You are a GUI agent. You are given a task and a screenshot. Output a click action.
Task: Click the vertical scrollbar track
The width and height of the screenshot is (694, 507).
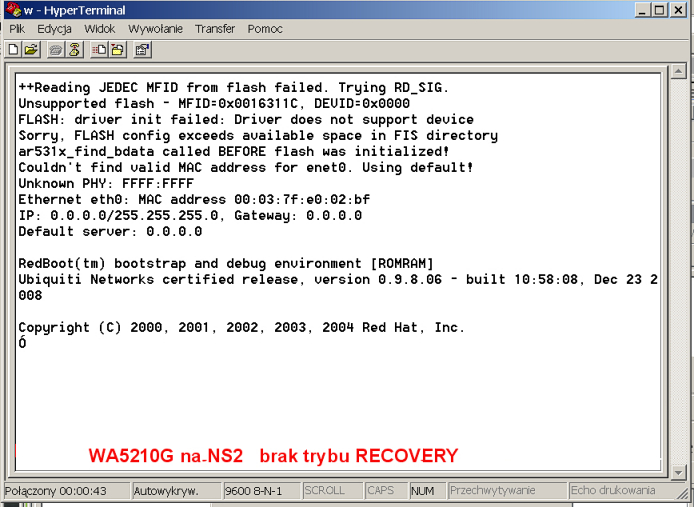point(678,271)
